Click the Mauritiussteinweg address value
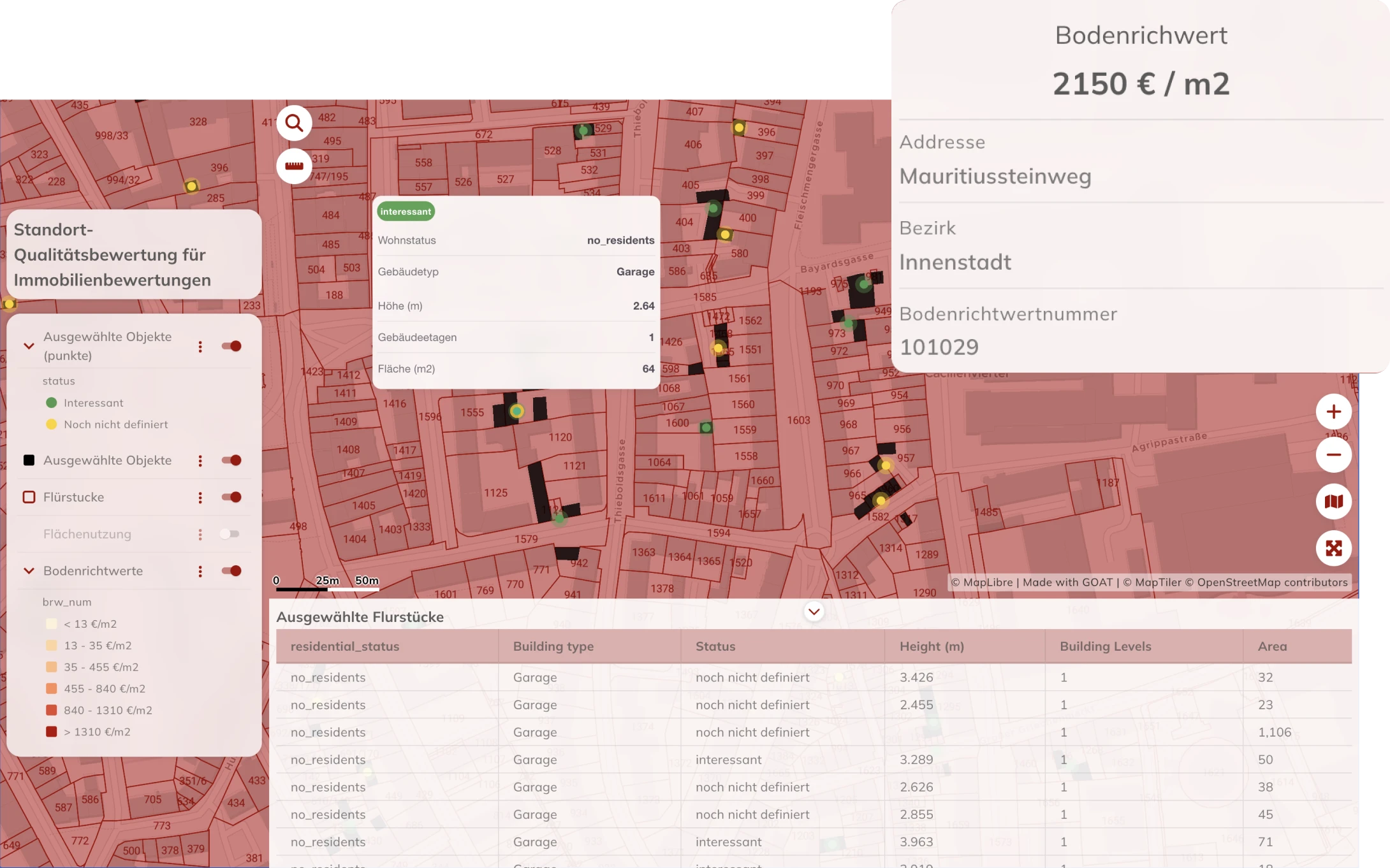 tap(995, 176)
